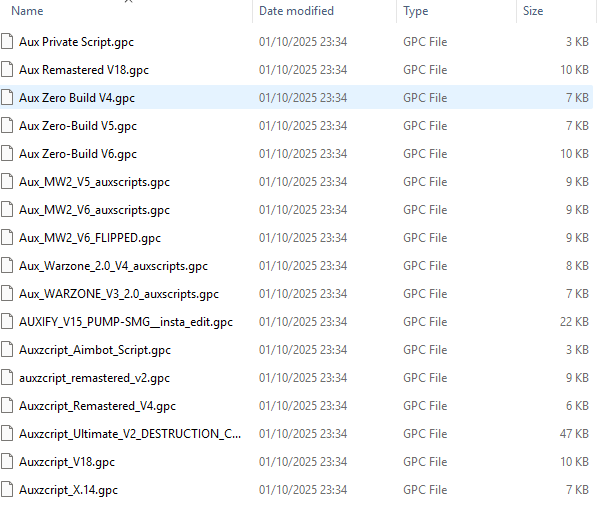Select file name auxzcript_remastered_v2.gpc
611x517 pixels.
tap(94, 378)
